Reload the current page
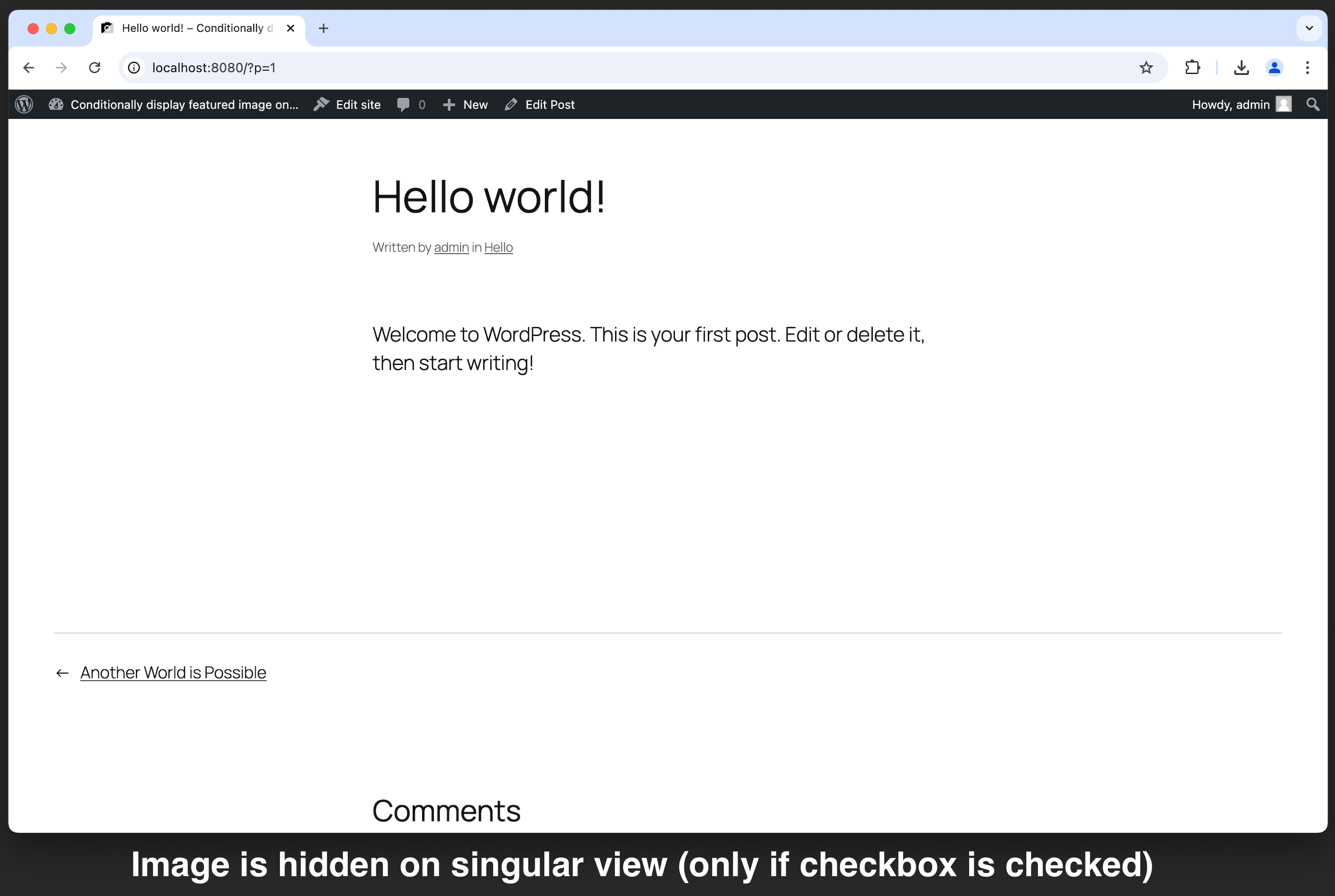The width and height of the screenshot is (1335, 896). point(95,67)
